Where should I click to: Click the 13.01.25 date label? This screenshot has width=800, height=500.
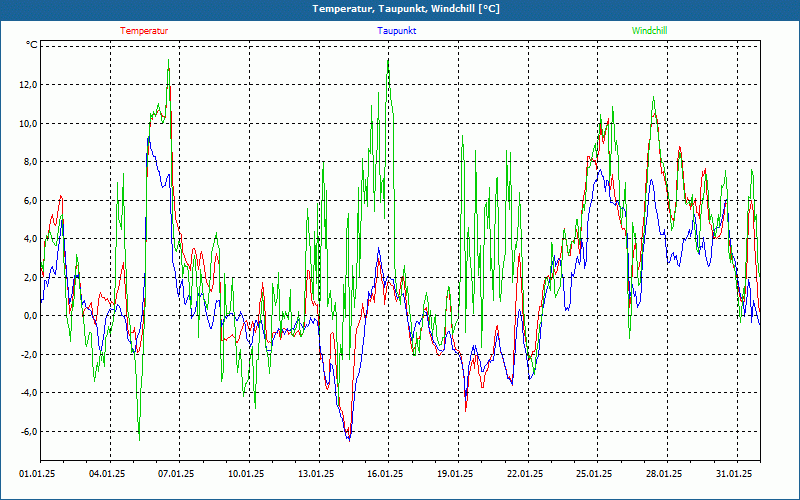tap(316, 474)
